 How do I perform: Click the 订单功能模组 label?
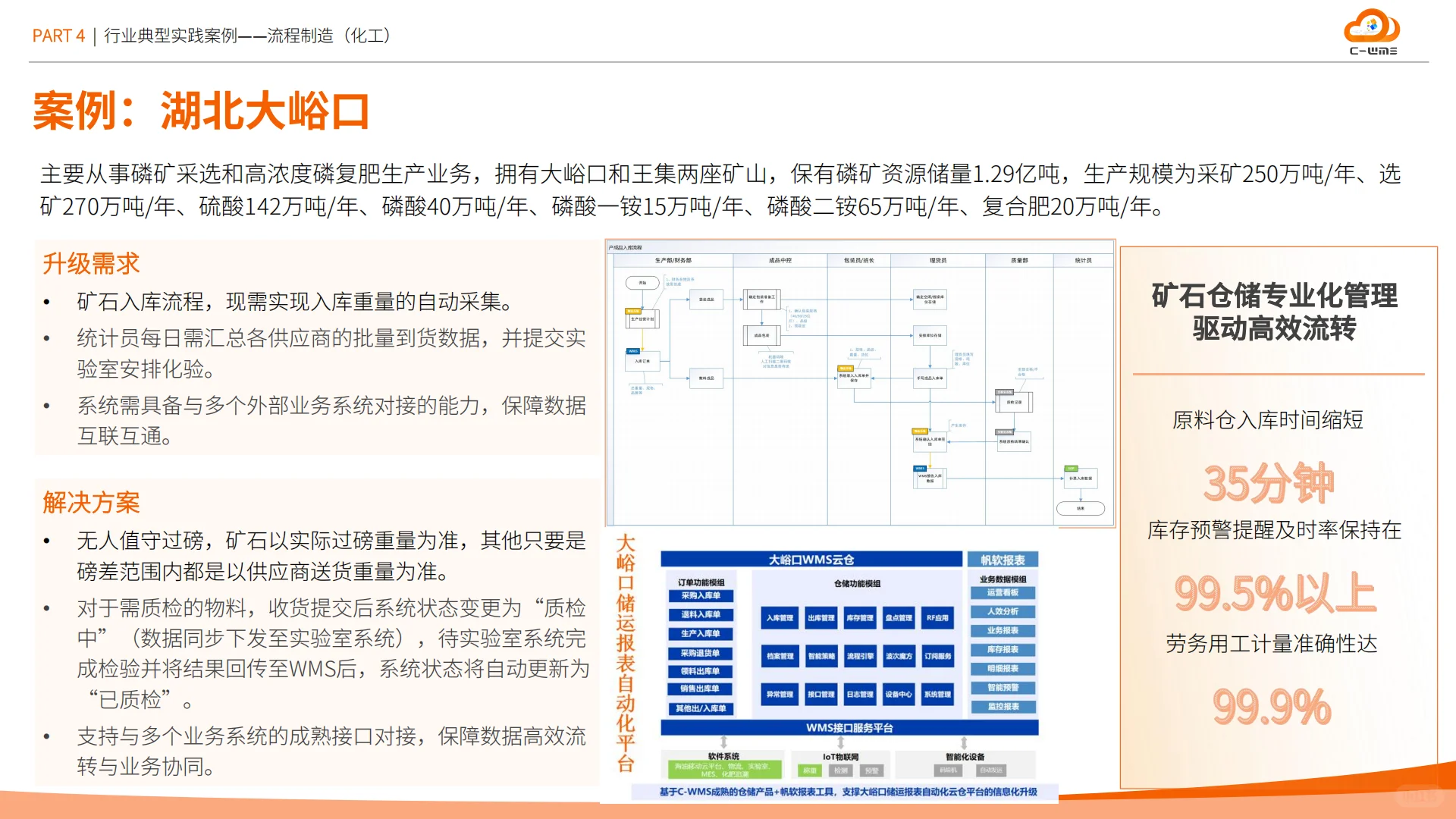point(701,582)
